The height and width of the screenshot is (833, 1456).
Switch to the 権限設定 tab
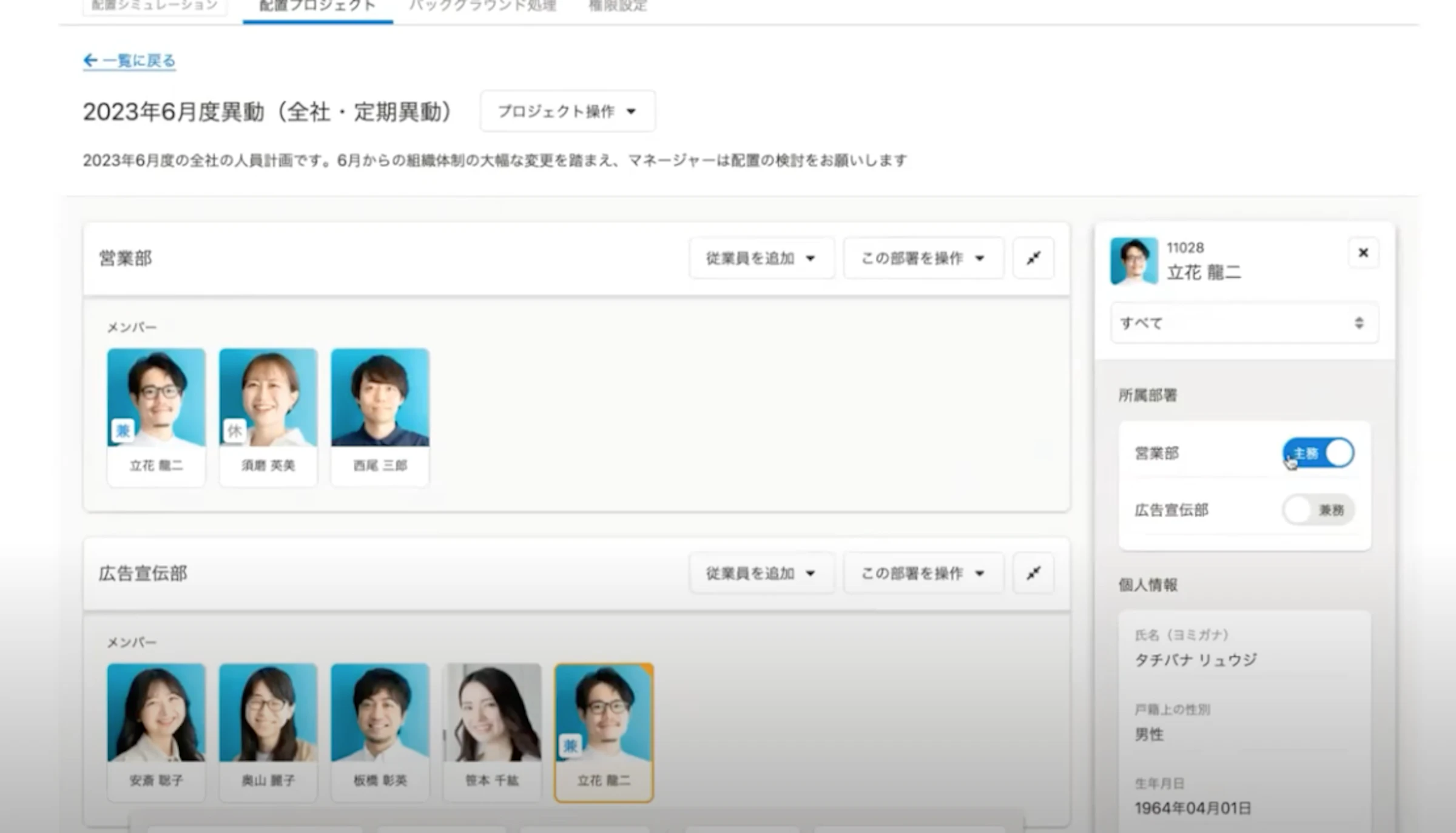[x=617, y=6]
